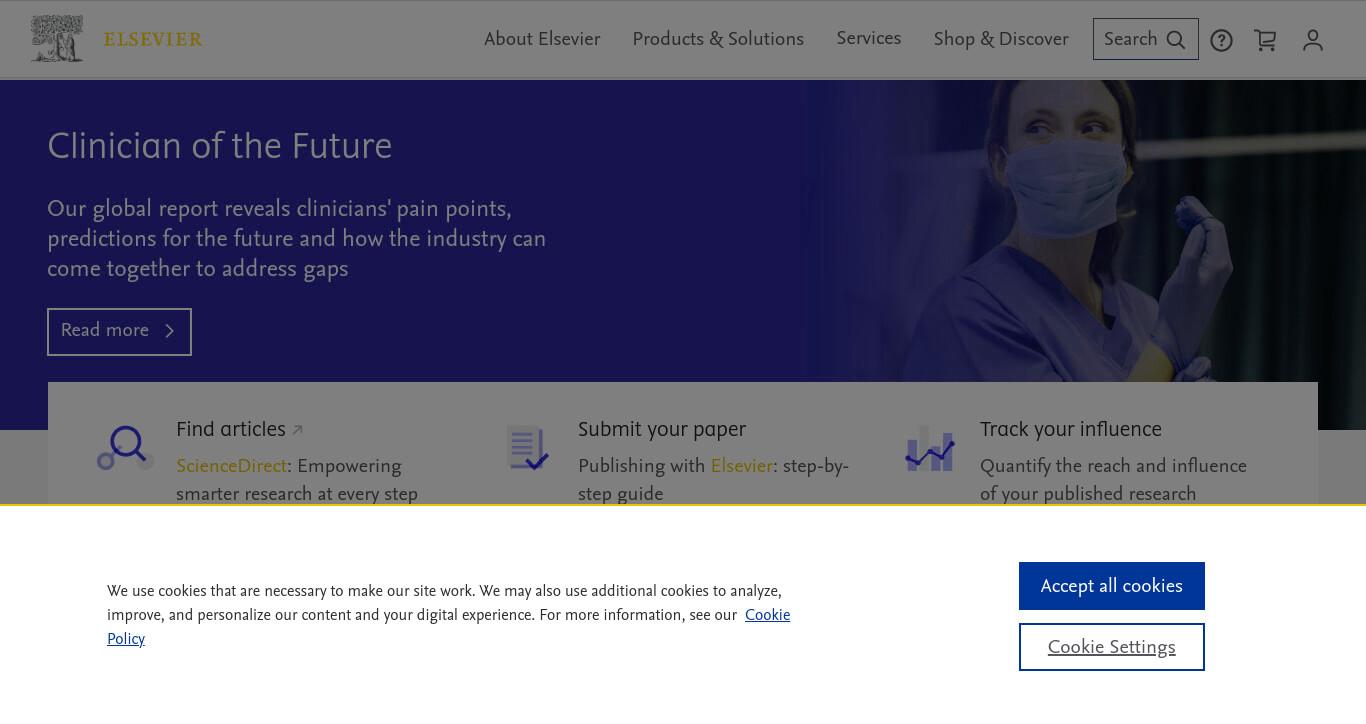Open the Products & Solutions menu
Viewport: 1366px width, 724px height.
(x=718, y=39)
